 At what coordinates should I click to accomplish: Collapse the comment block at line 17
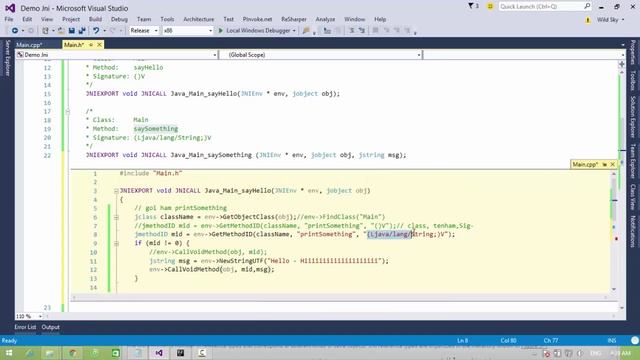tap(68, 111)
